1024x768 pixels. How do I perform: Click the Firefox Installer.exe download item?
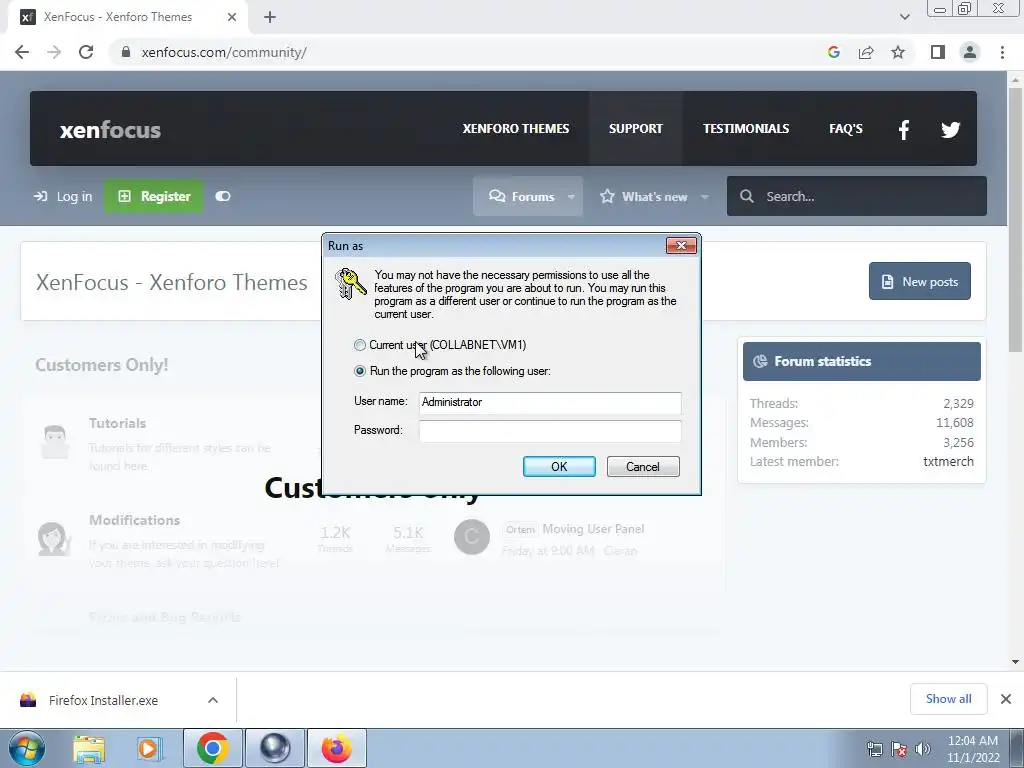[x=103, y=700]
